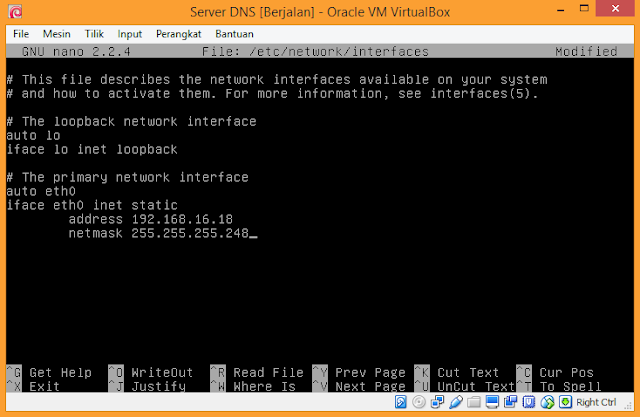Open the shared folders status icon
Image resolution: width=640 pixels, height=417 pixels.
(x=474, y=402)
